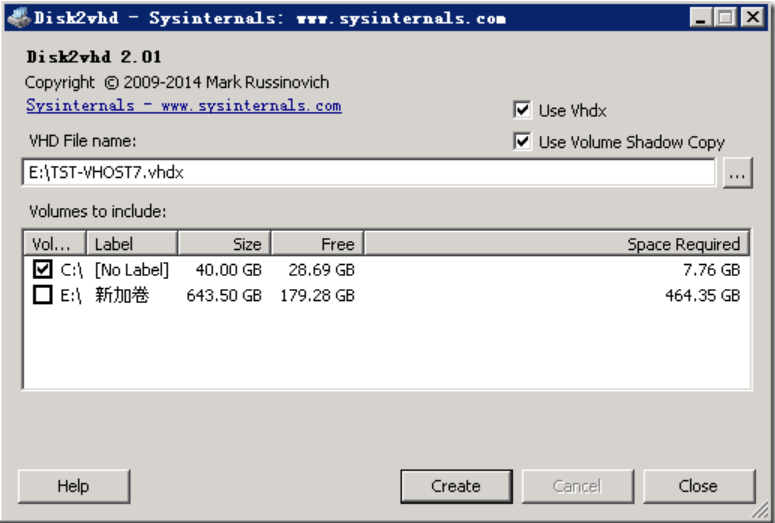Click the Help button

[x=74, y=486]
